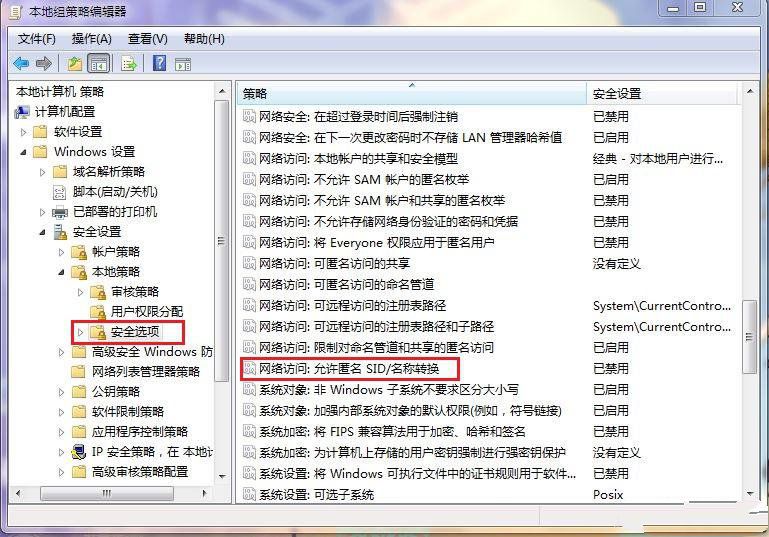Click the 安全设置 column header
This screenshot has height=537, width=769.
[x=662, y=93]
